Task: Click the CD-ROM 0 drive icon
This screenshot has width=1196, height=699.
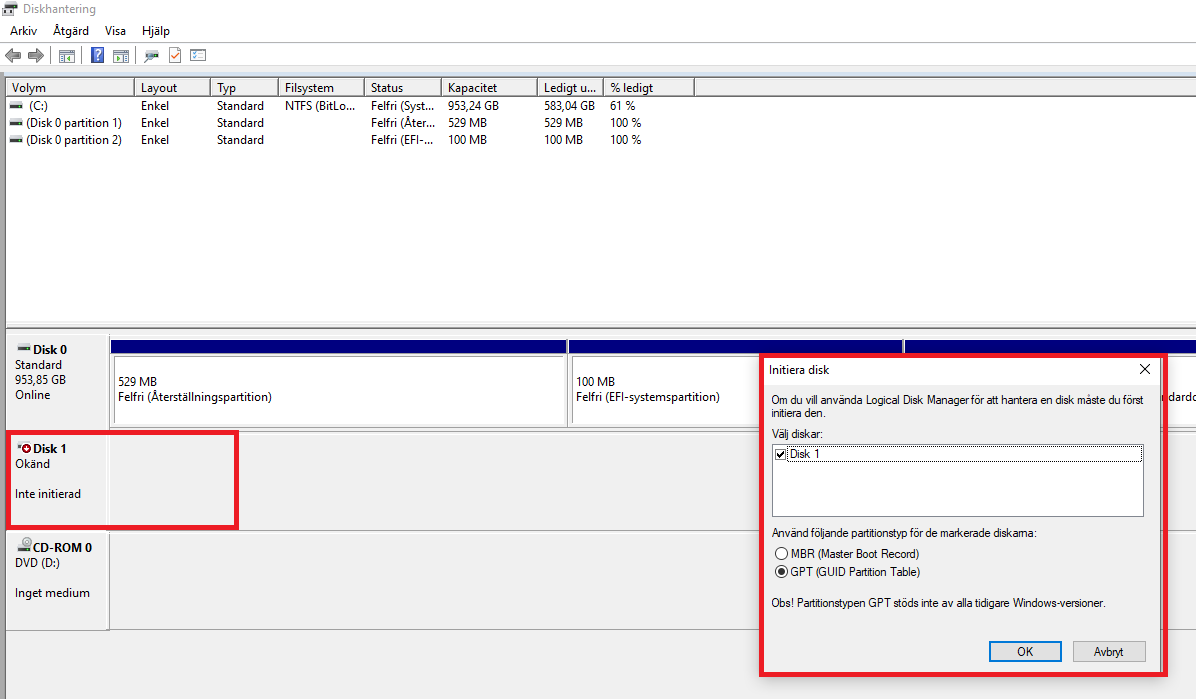Action: coord(24,546)
